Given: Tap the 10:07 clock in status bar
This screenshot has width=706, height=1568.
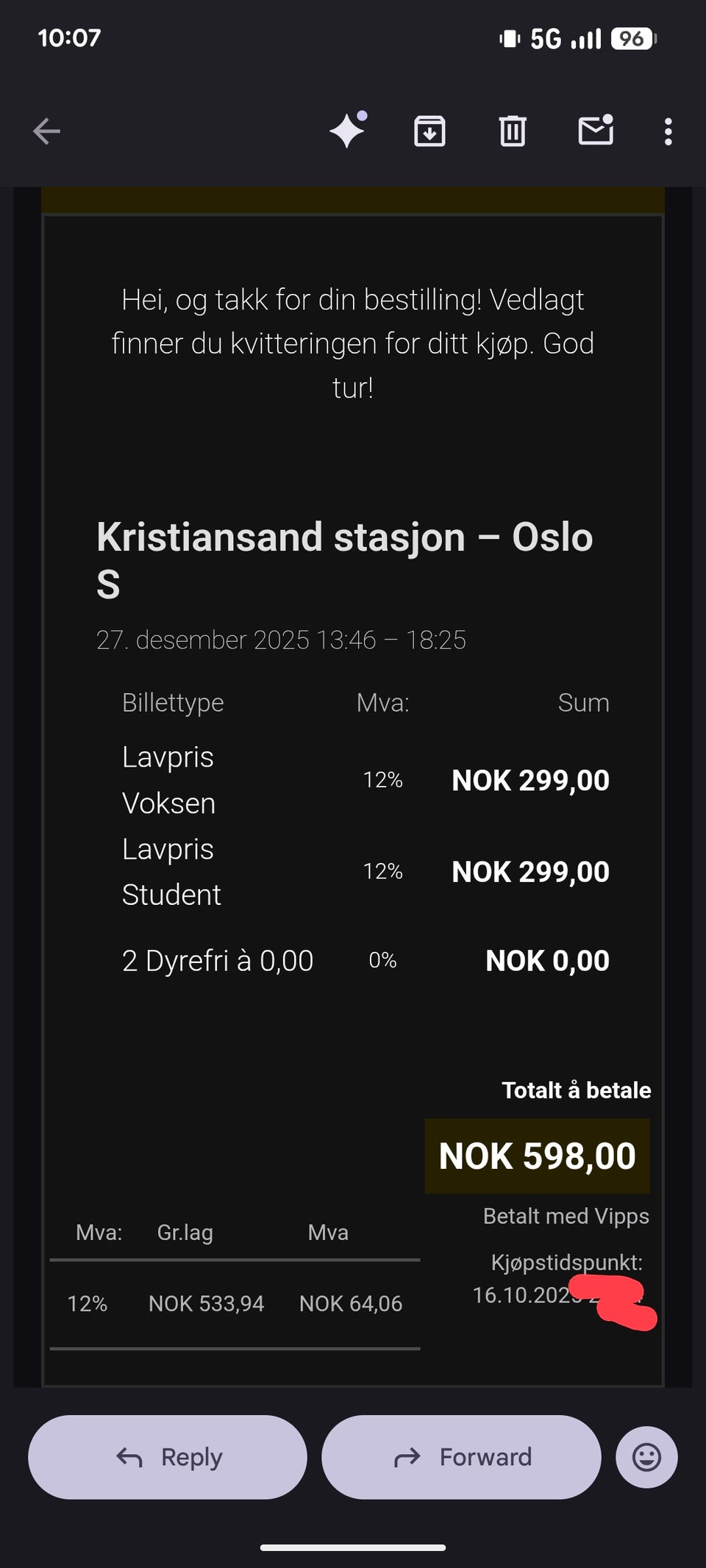Looking at the screenshot, I should [x=69, y=38].
